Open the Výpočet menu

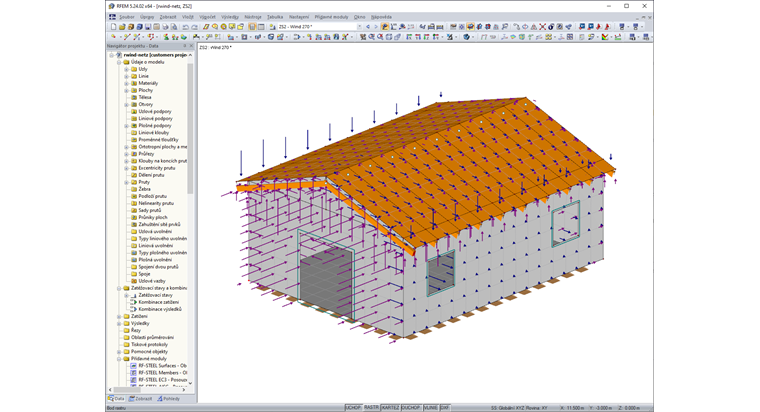point(207,17)
